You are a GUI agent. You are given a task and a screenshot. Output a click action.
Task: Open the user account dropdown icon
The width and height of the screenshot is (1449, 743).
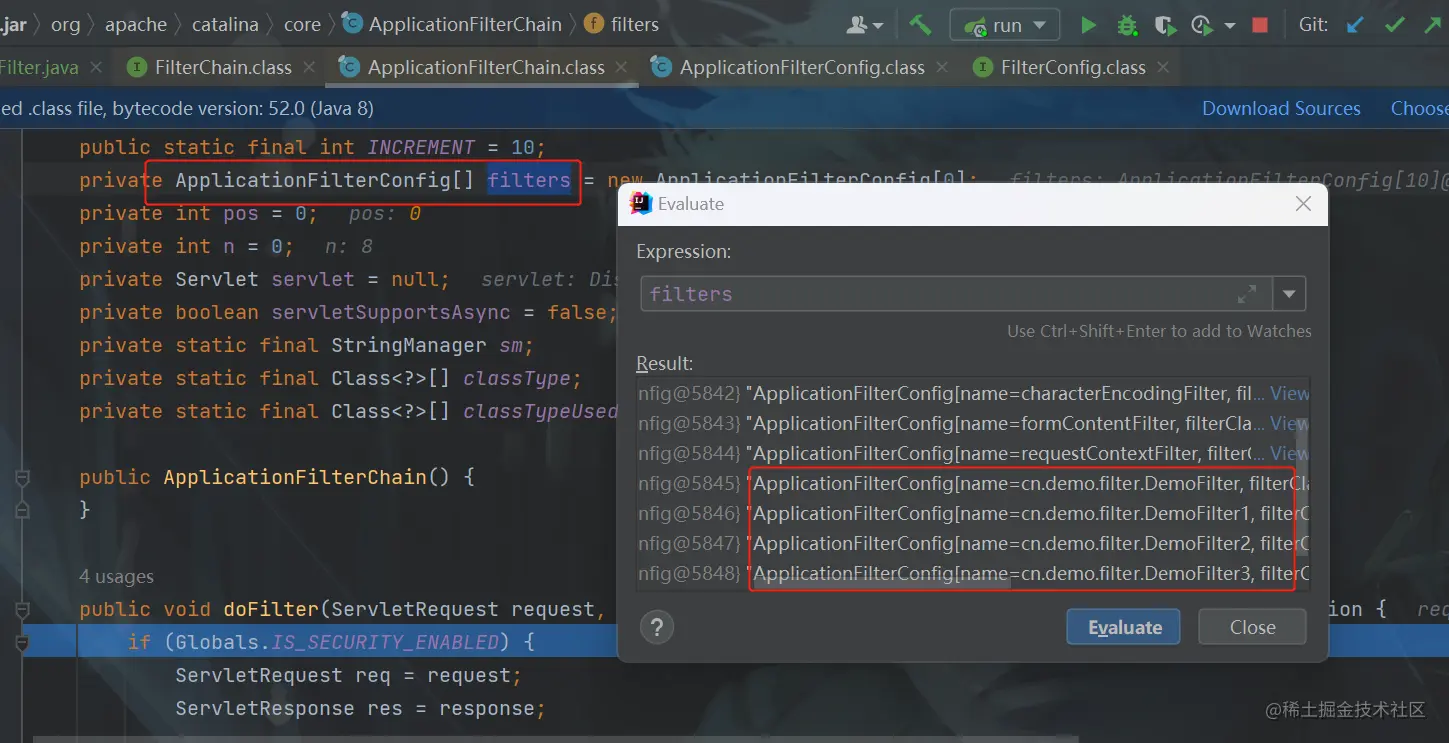(x=865, y=25)
